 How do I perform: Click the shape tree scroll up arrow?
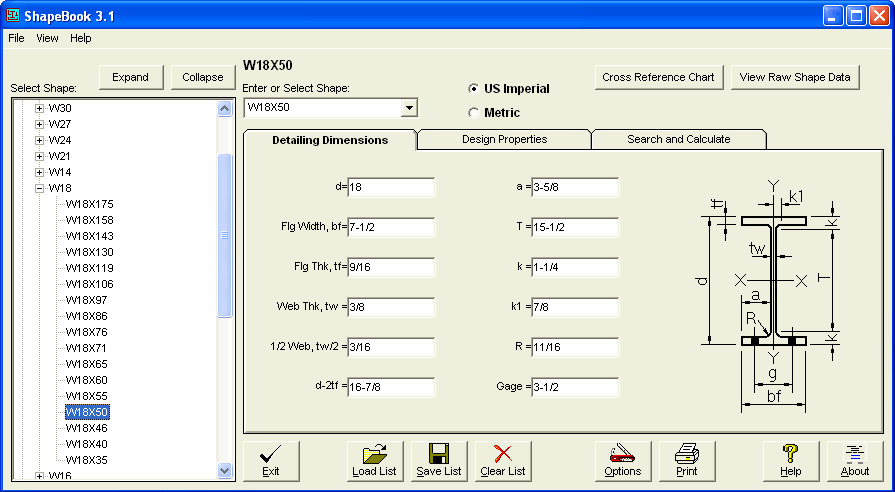pyautogui.click(x=224, y=108)
